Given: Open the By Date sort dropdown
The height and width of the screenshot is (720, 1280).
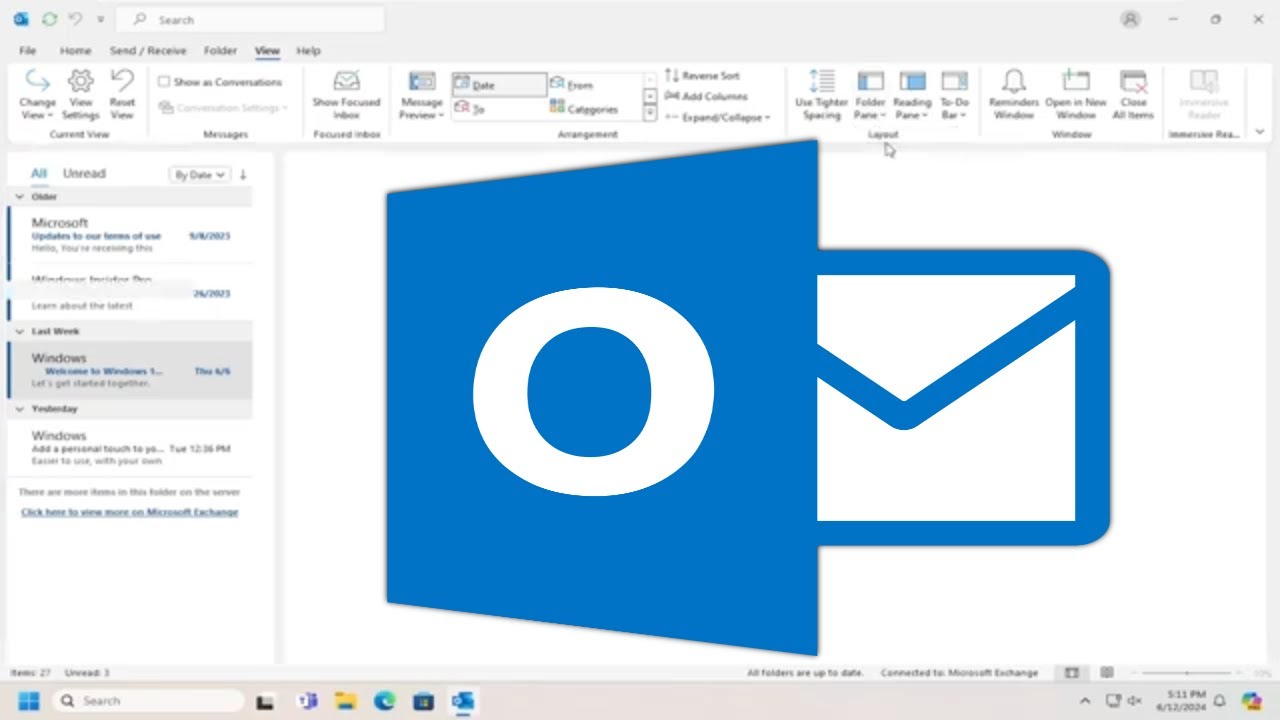Looking at the screenshot, I should (199, 174).
